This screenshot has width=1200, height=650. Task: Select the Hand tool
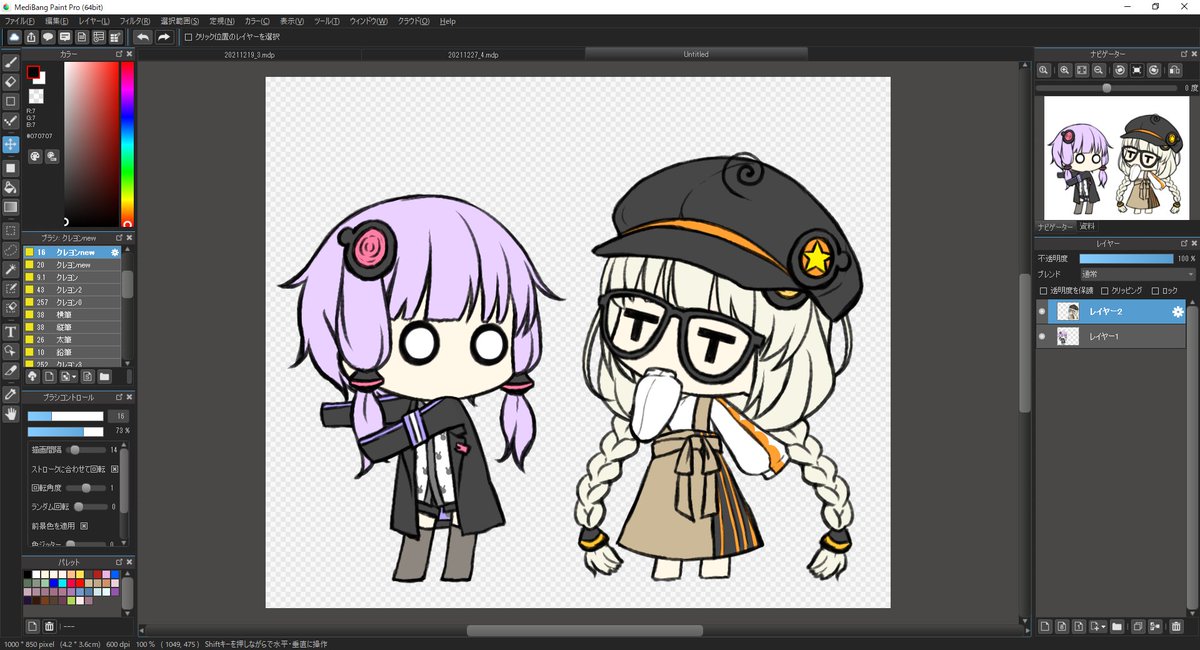11,413
